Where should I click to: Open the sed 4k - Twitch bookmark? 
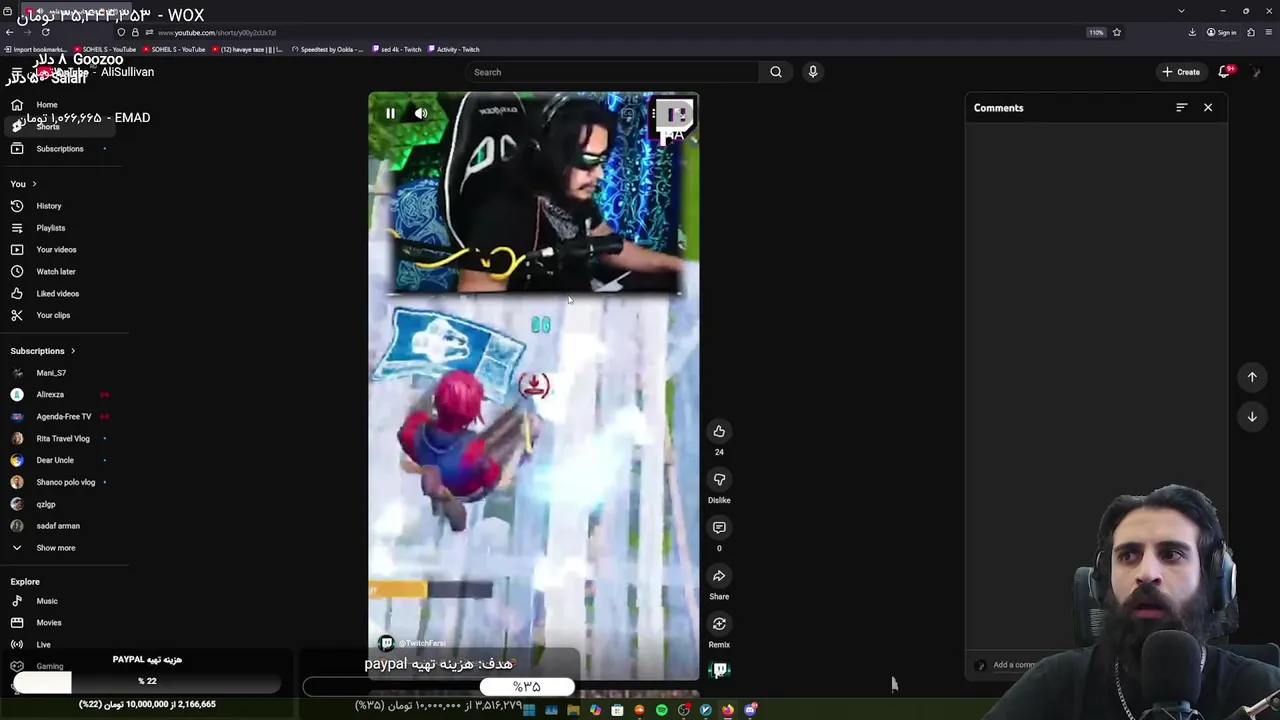[396, 49]
